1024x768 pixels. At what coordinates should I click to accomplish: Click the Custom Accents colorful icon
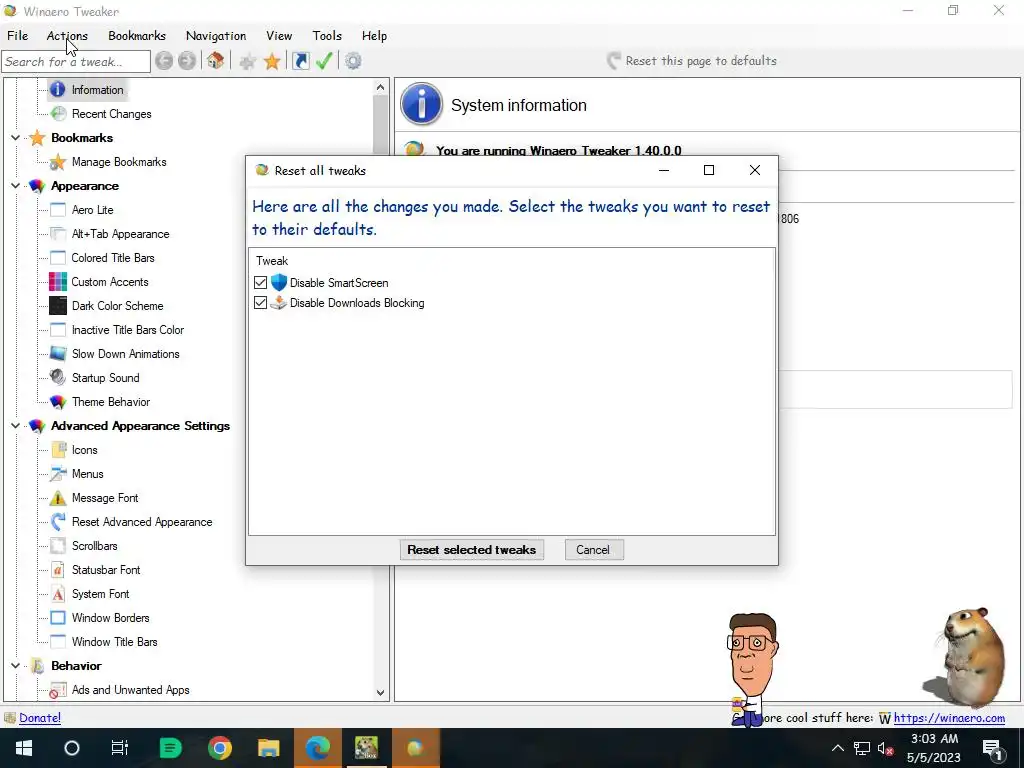pos(57,282)
